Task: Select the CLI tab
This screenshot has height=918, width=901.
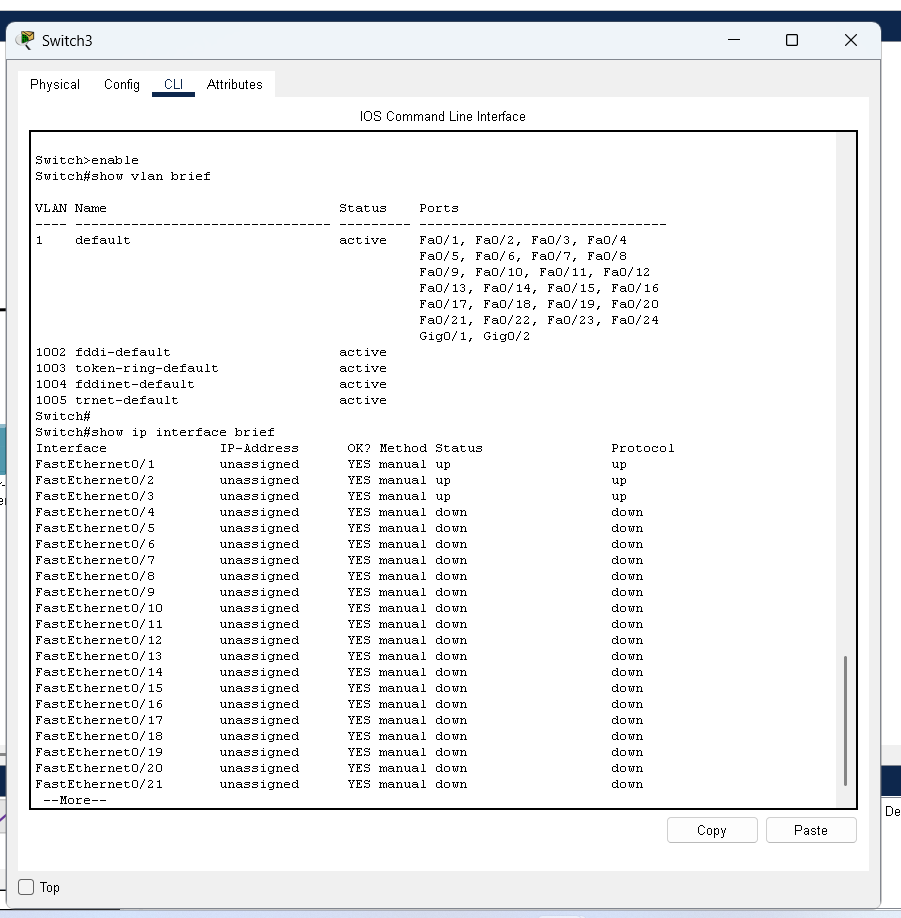Action: tap(173, 85)
